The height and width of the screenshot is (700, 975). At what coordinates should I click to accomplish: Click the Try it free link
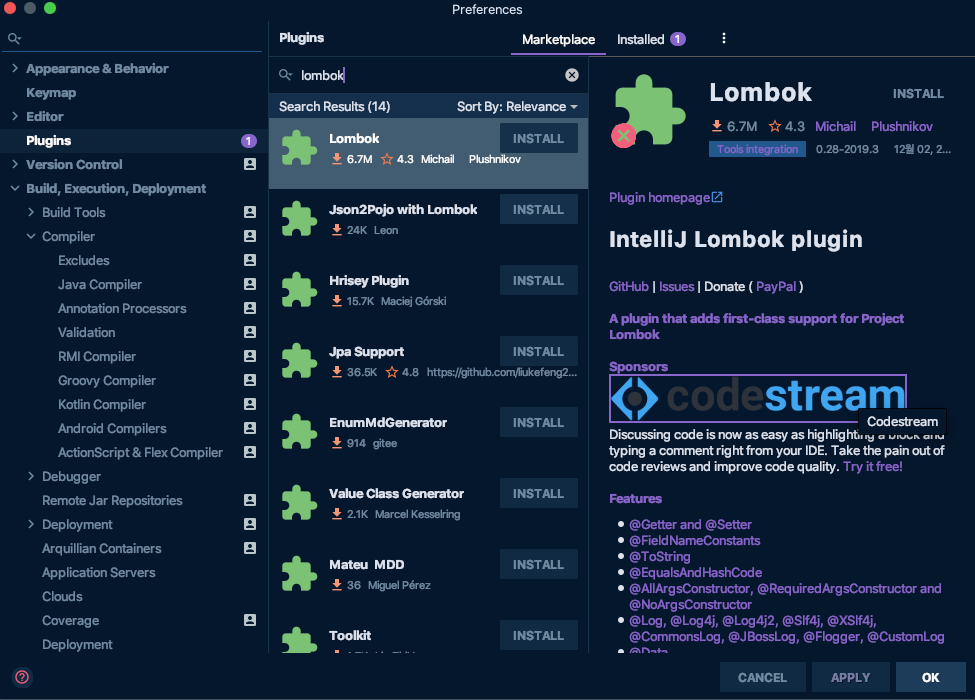872,467
